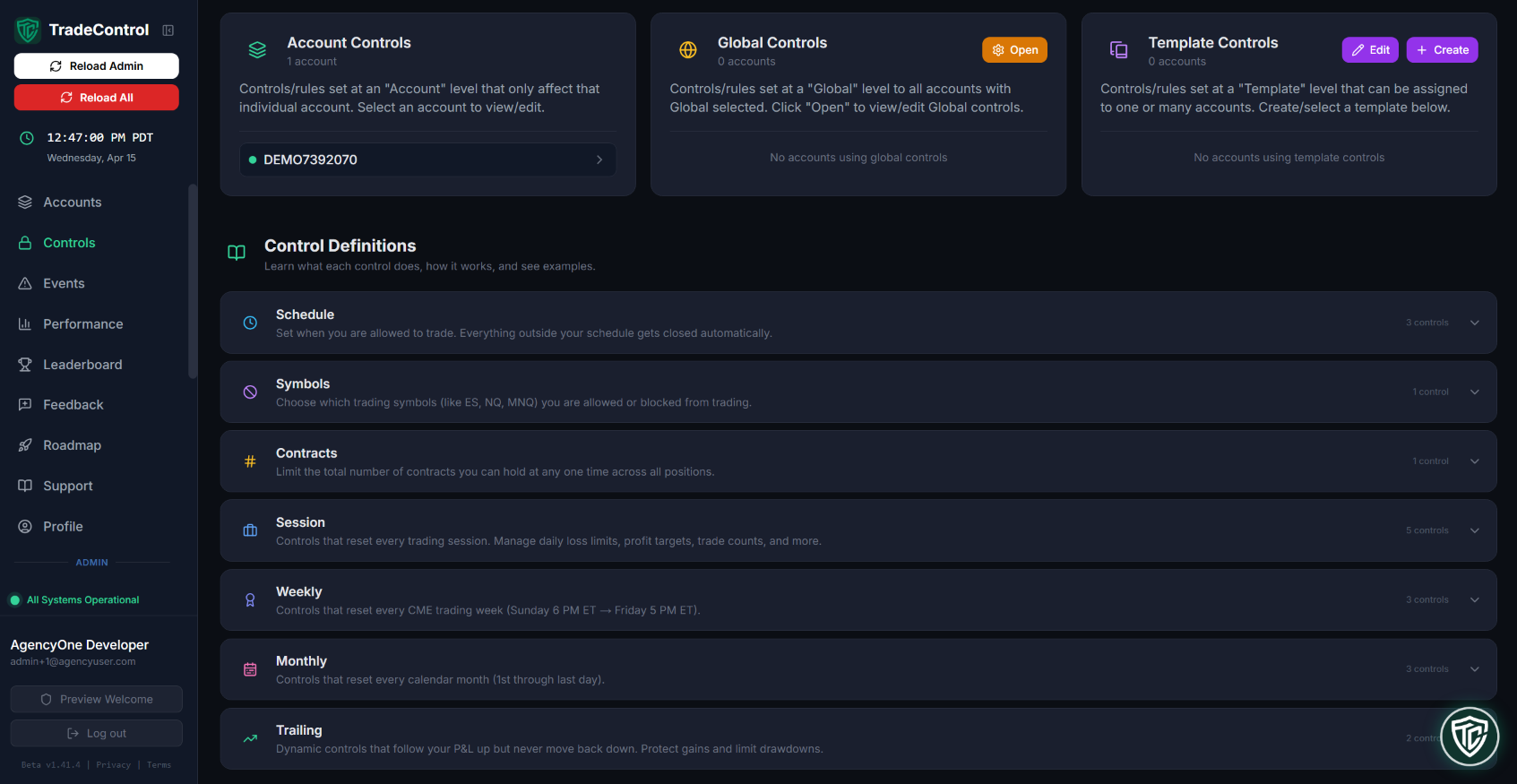This screenshot has width=1517, height=784.
Task: Click the Monthly calendar icon
Action: [x=250, y=669]
